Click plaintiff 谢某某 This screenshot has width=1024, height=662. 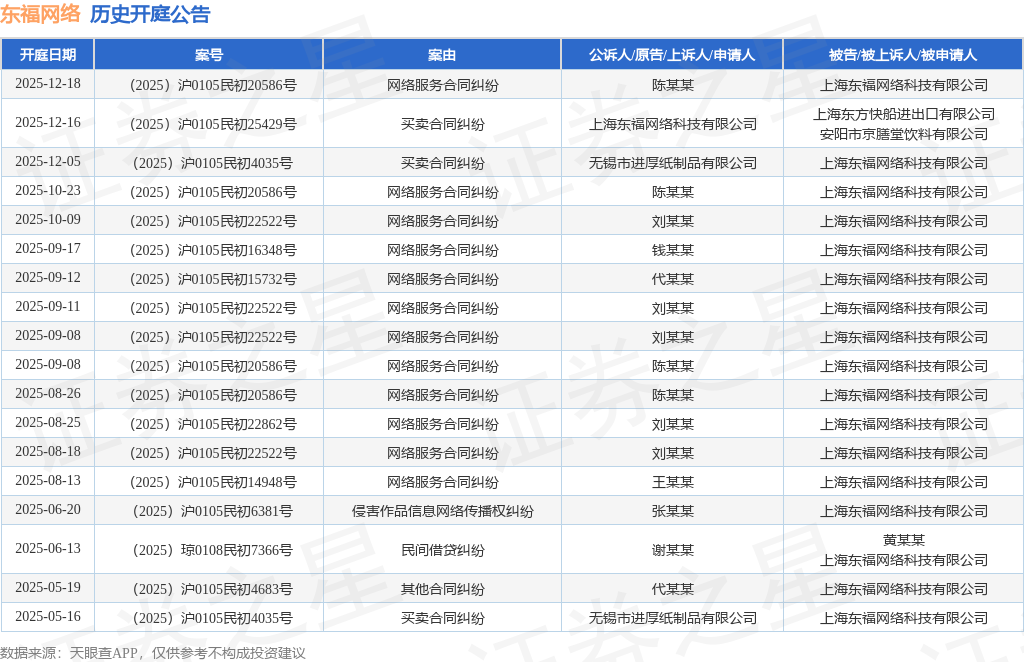coord(673,550)
